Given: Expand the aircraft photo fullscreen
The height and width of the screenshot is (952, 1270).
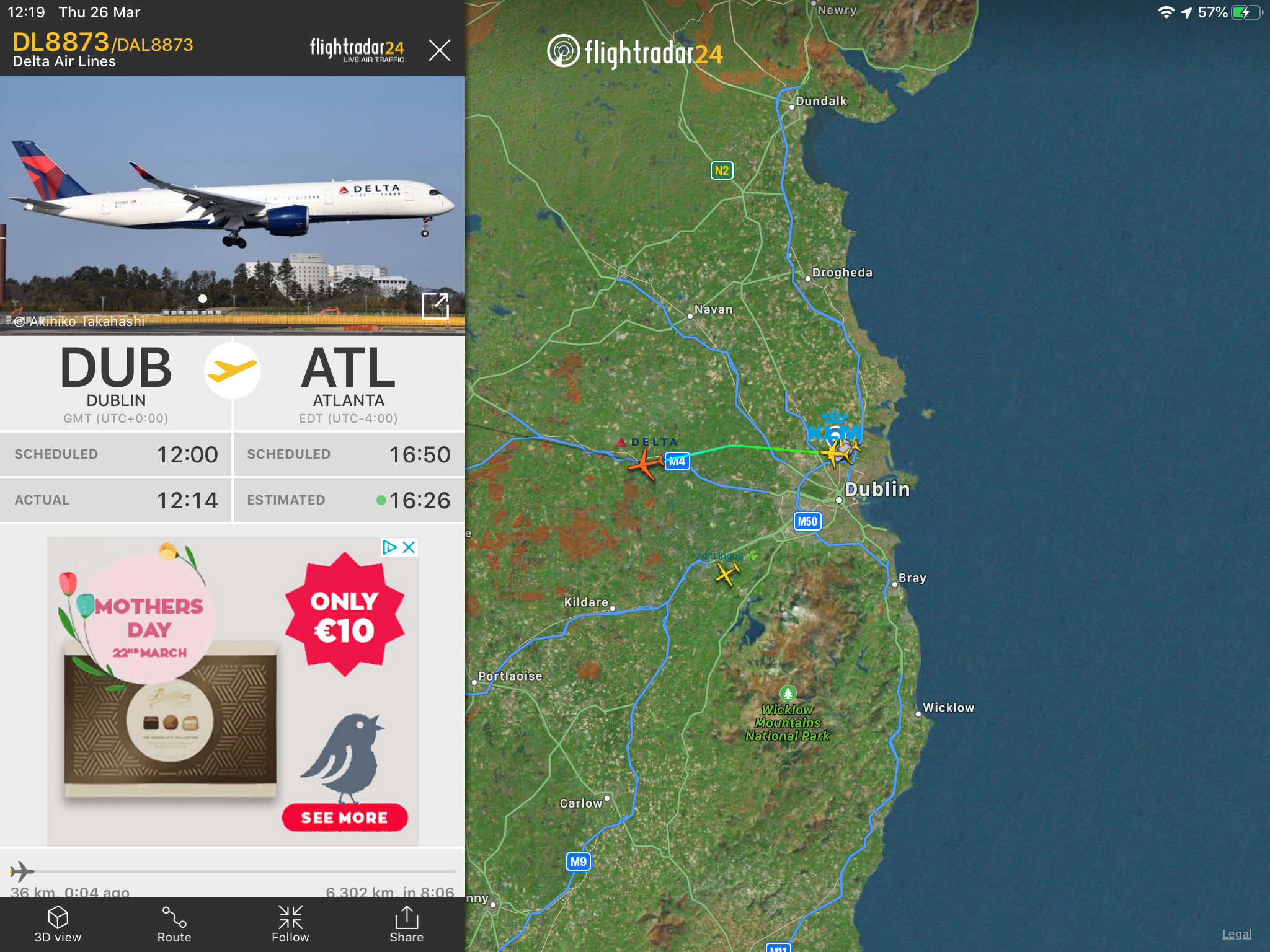Looking at the screenshot, I should click(435, 306).
